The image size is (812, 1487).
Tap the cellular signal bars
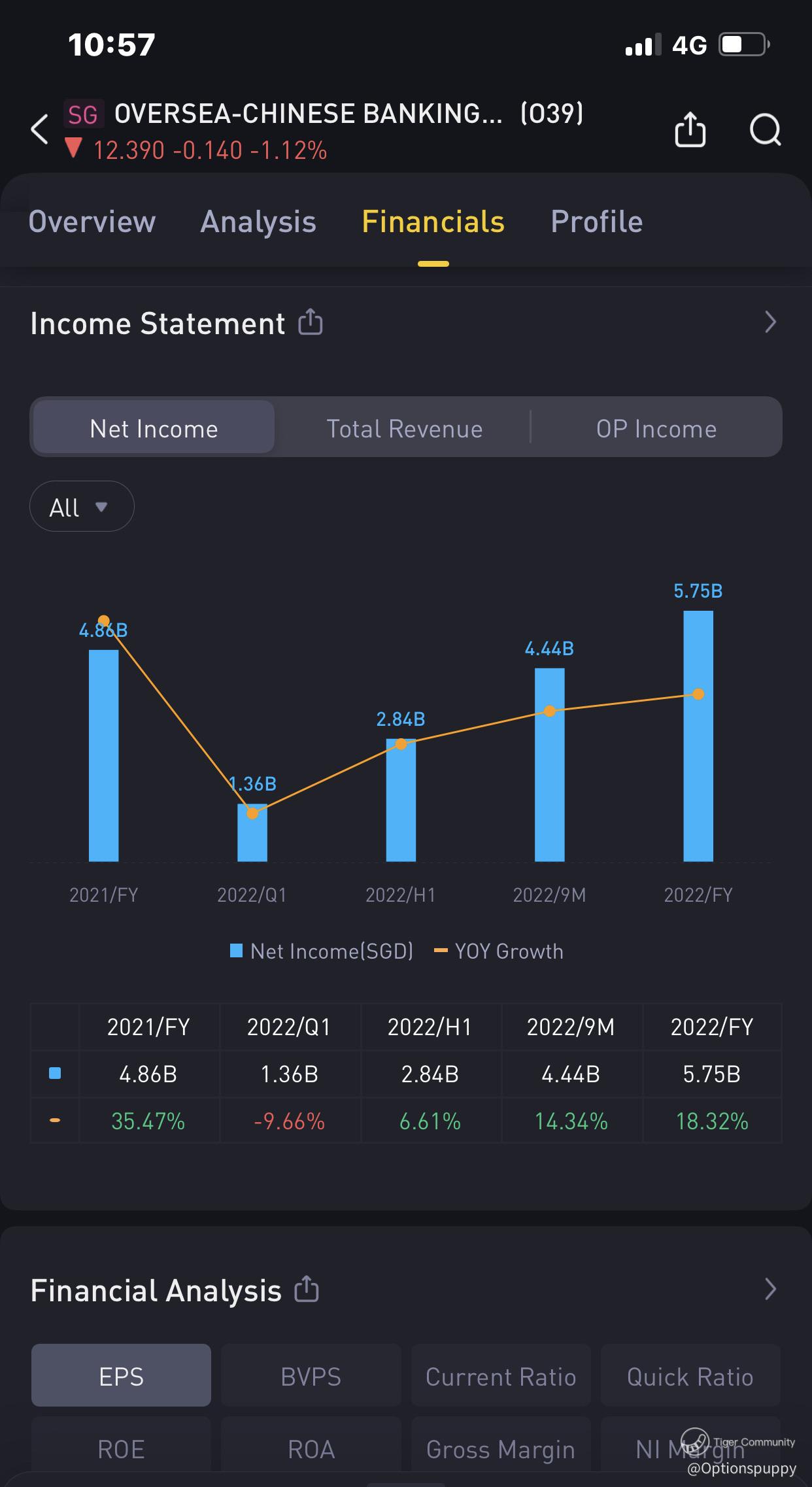tap(643, 45)
